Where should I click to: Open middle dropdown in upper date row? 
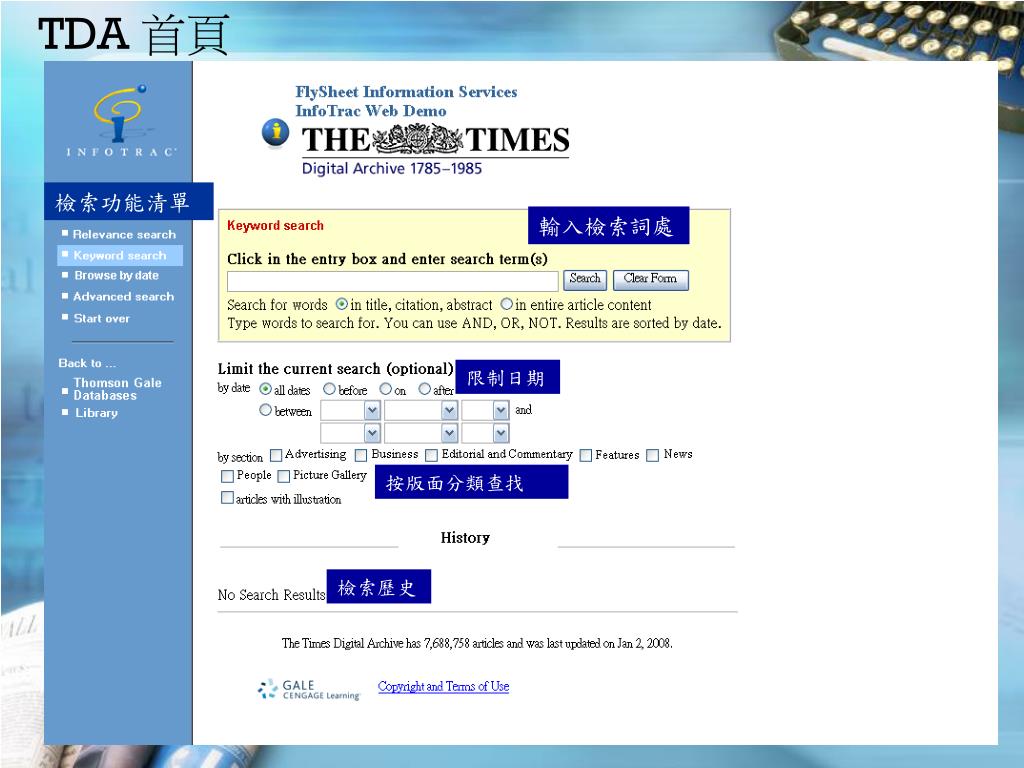coord(421,411)
